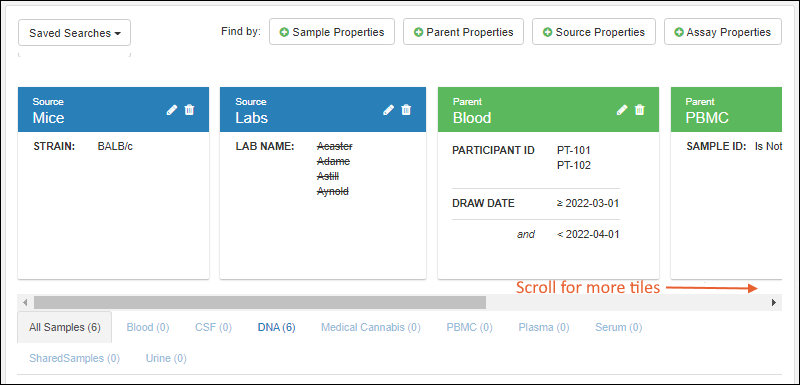Open the Blood (0) tab
This screenshot has height=385, width=800.
[x=148, y=327]
